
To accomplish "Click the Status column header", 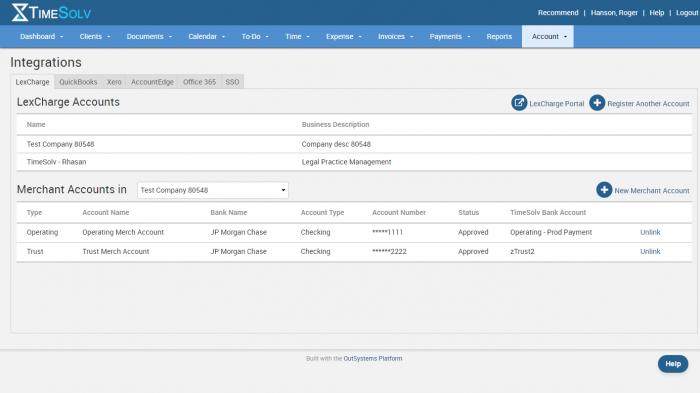I will tap(468, 213).
